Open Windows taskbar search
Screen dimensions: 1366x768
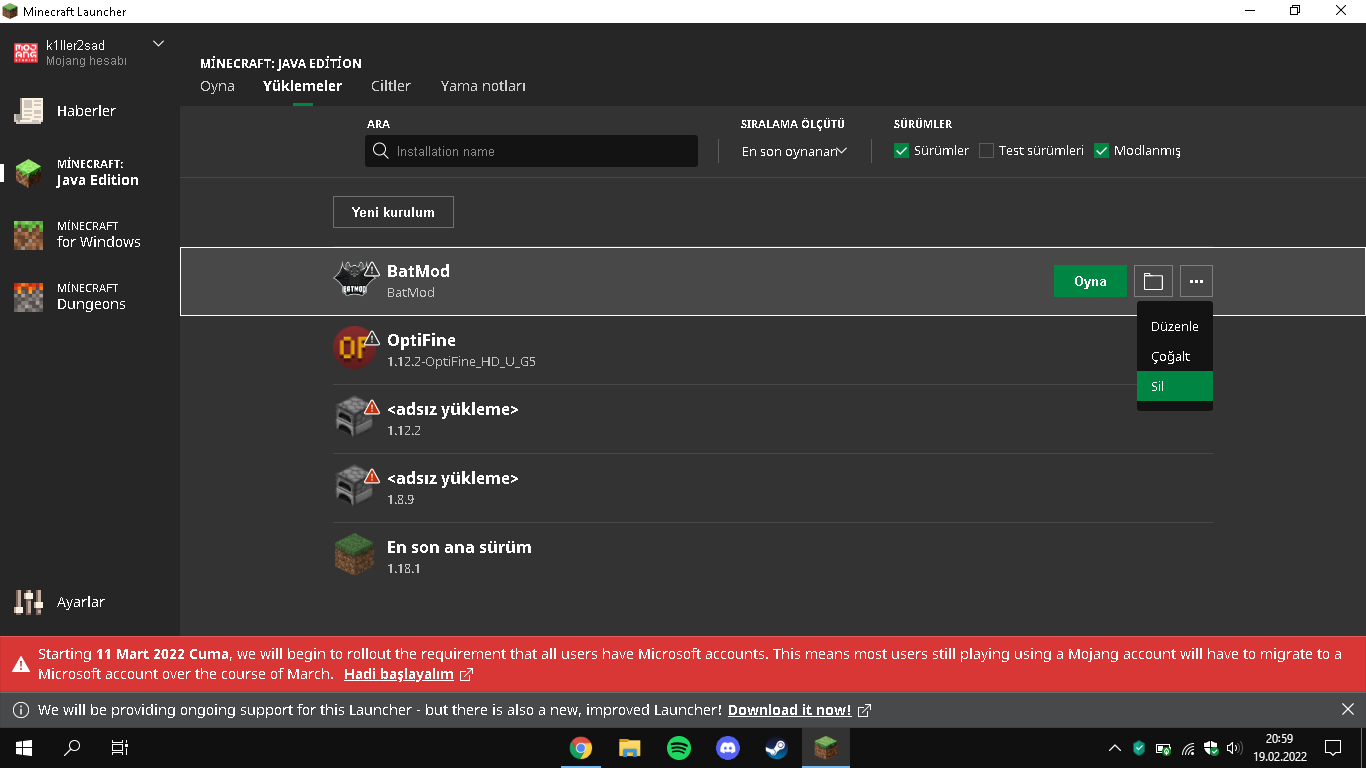point(72,748)
